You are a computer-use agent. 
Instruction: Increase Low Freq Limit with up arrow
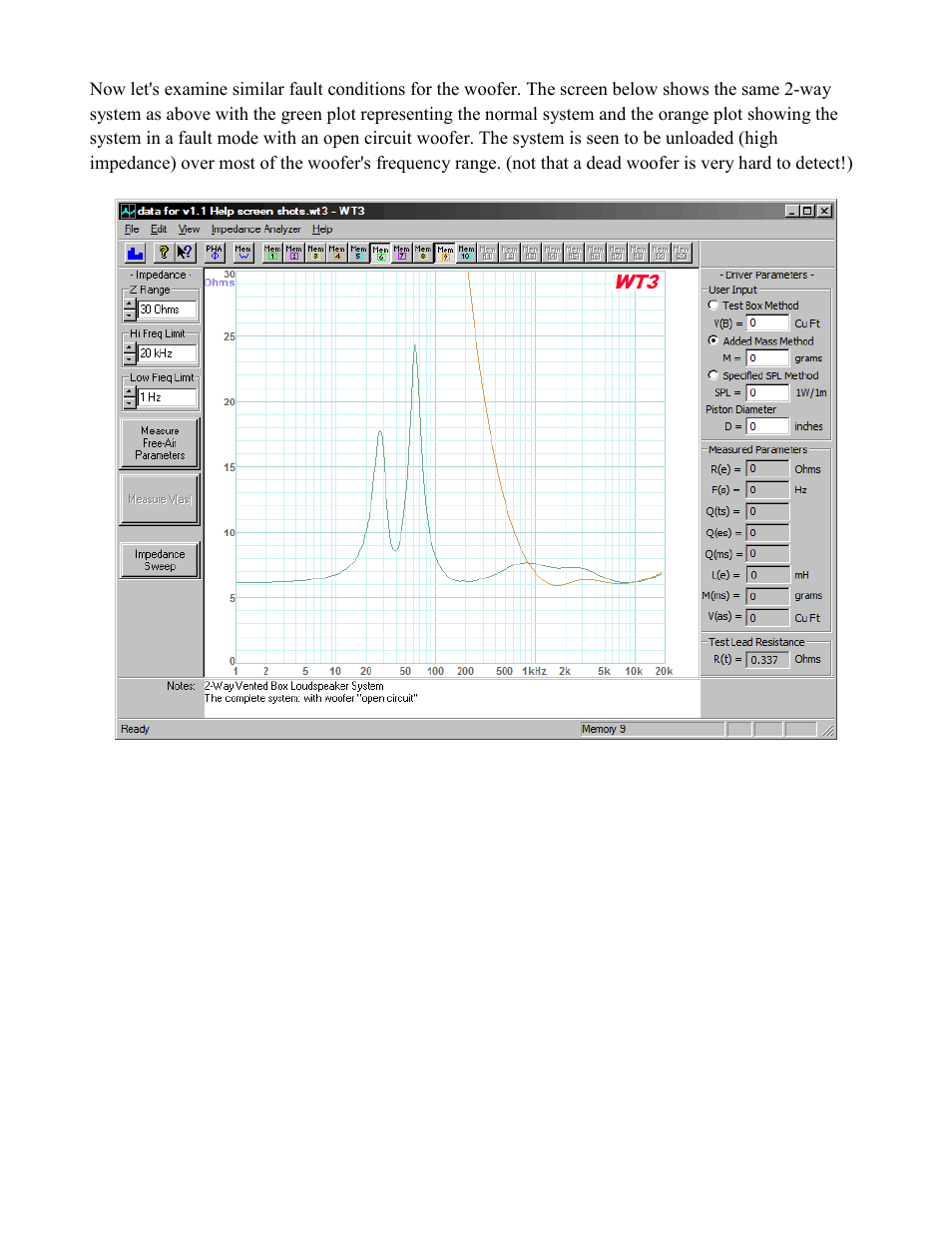point(130,391)
